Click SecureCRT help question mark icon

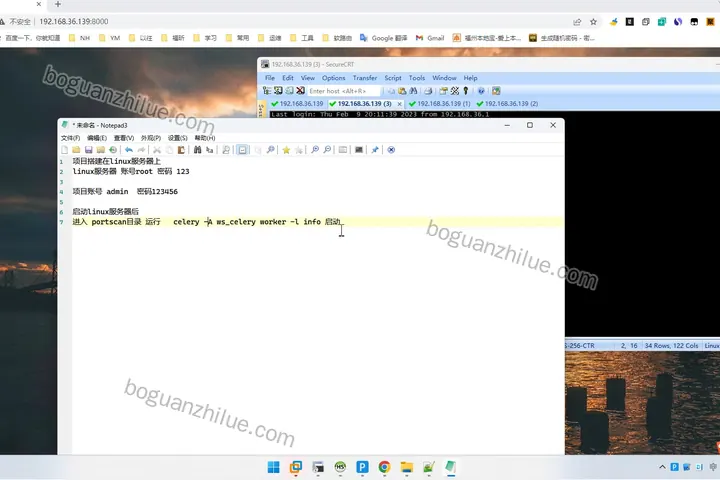coord(481,91)
